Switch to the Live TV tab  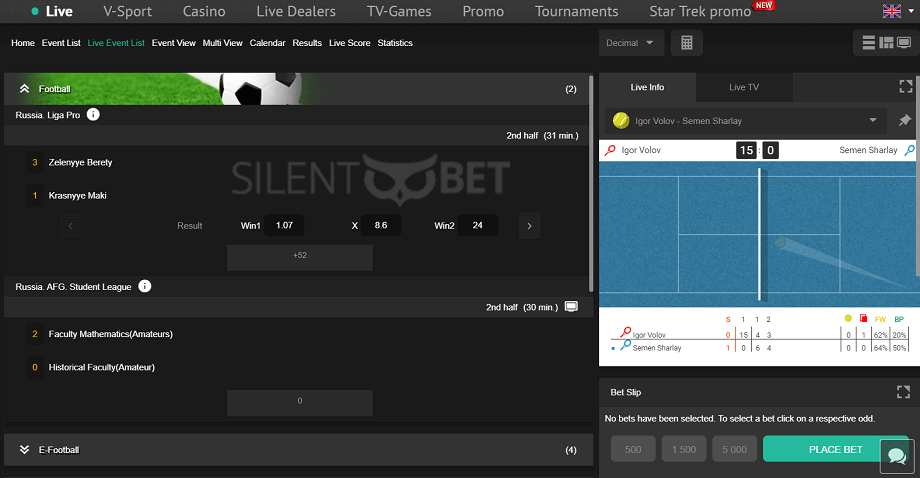744,87
